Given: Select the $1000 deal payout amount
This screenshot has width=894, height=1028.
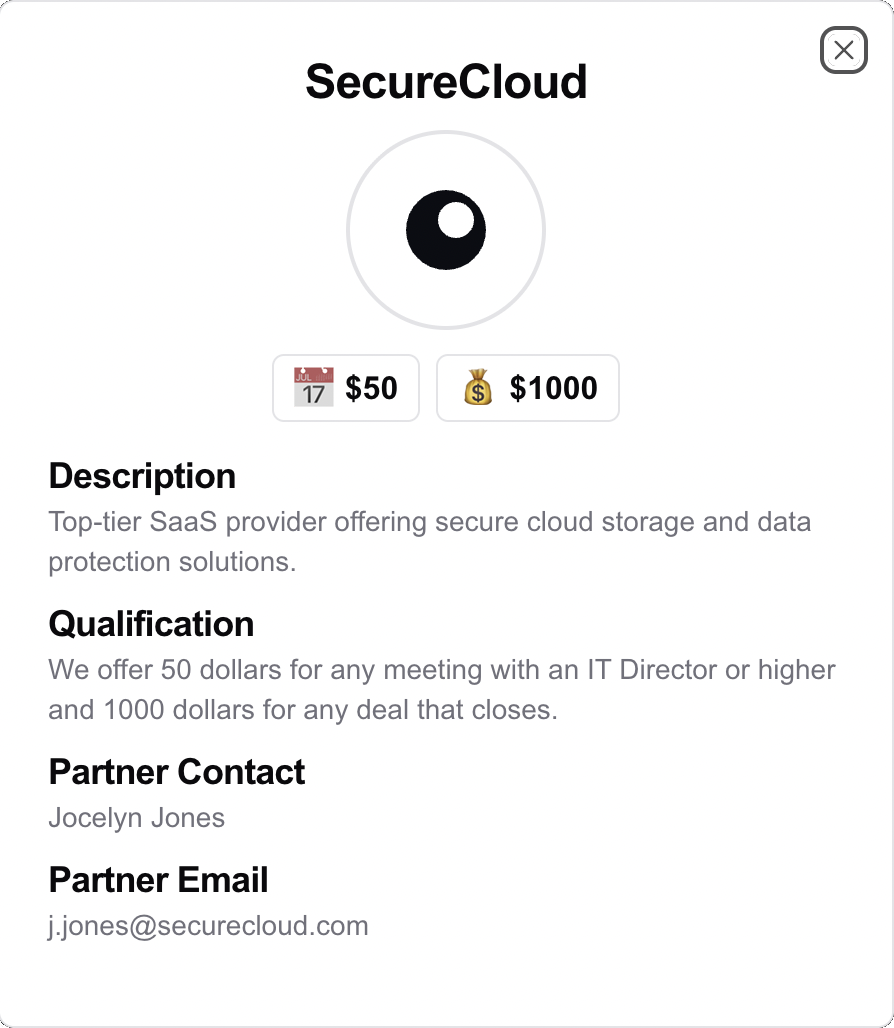Looking at the screenshot, I should tap(553, 388).
